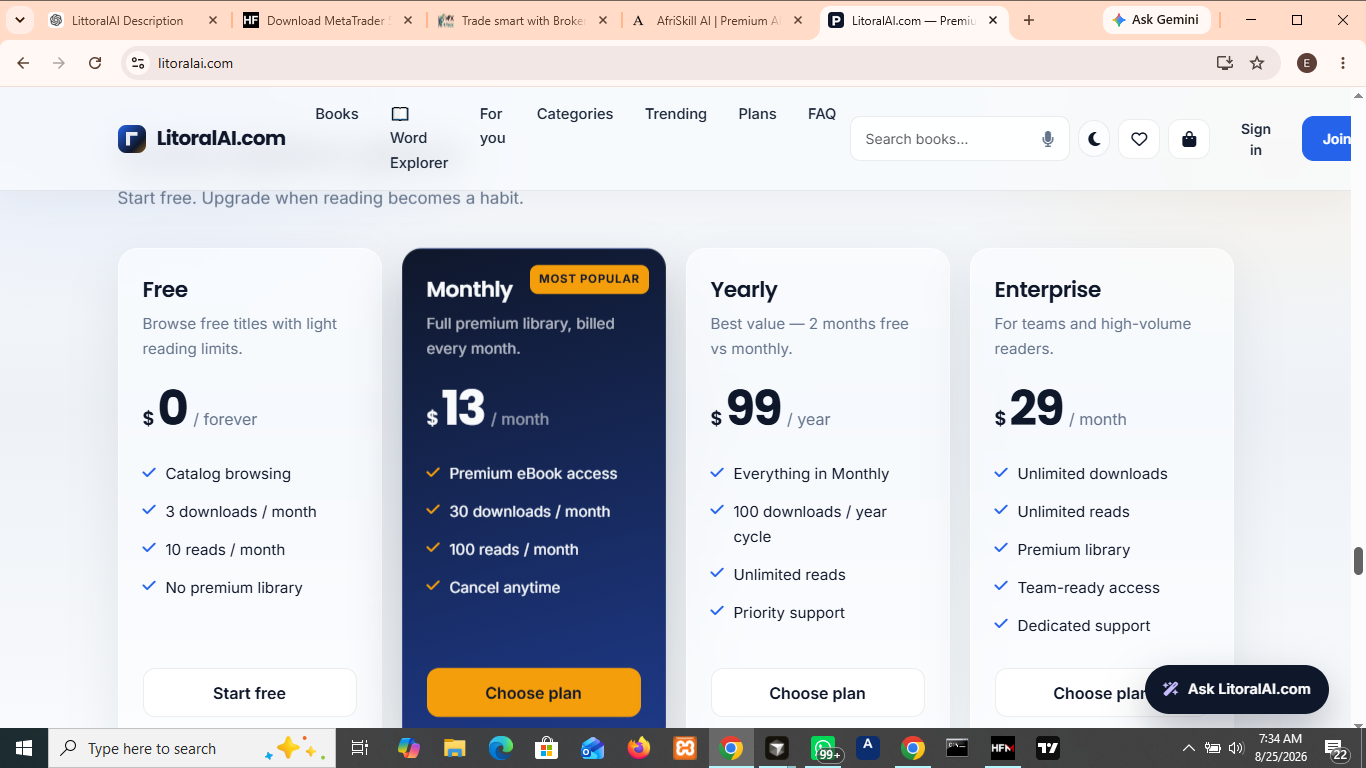1366x768 pixels.
Task: Click the microphone voice search icon
Action: [1048, 139]
